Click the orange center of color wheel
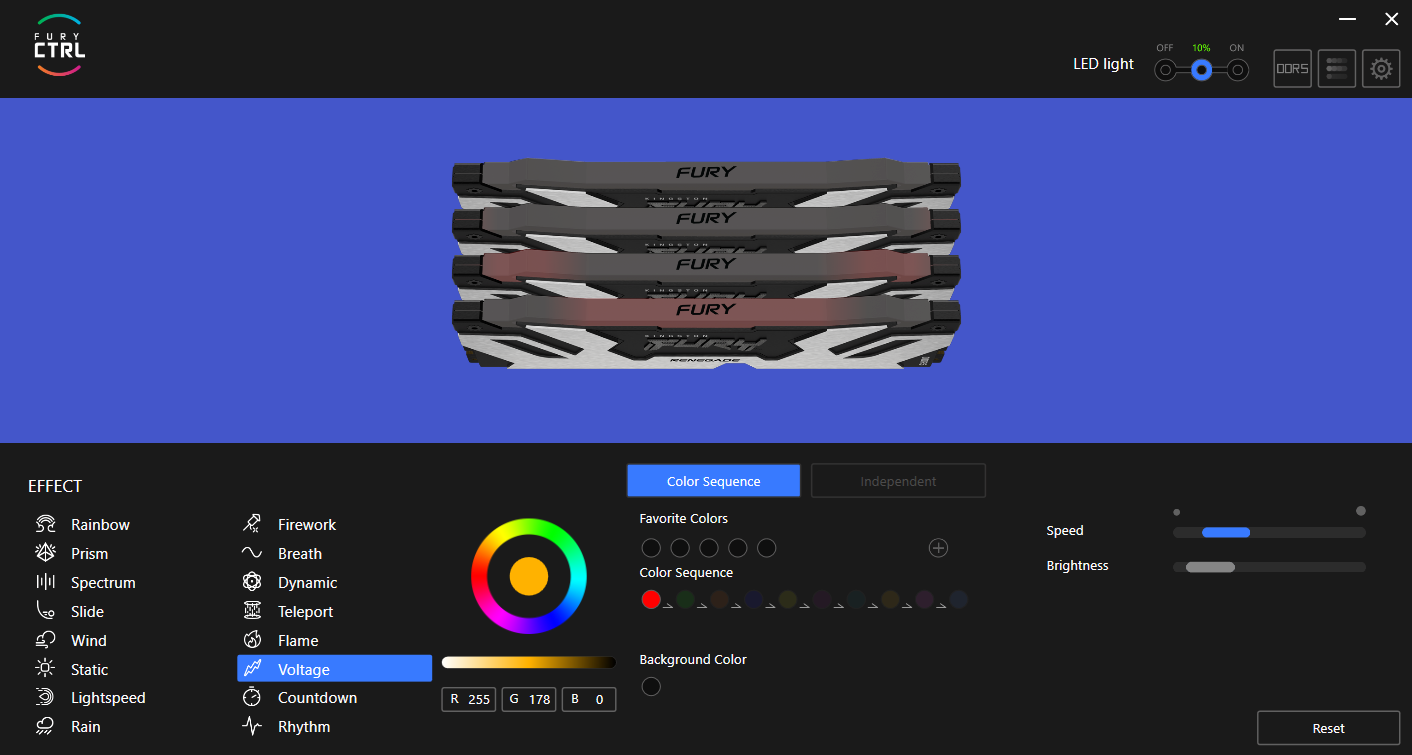1412x755 pixels. pos(529,576)
